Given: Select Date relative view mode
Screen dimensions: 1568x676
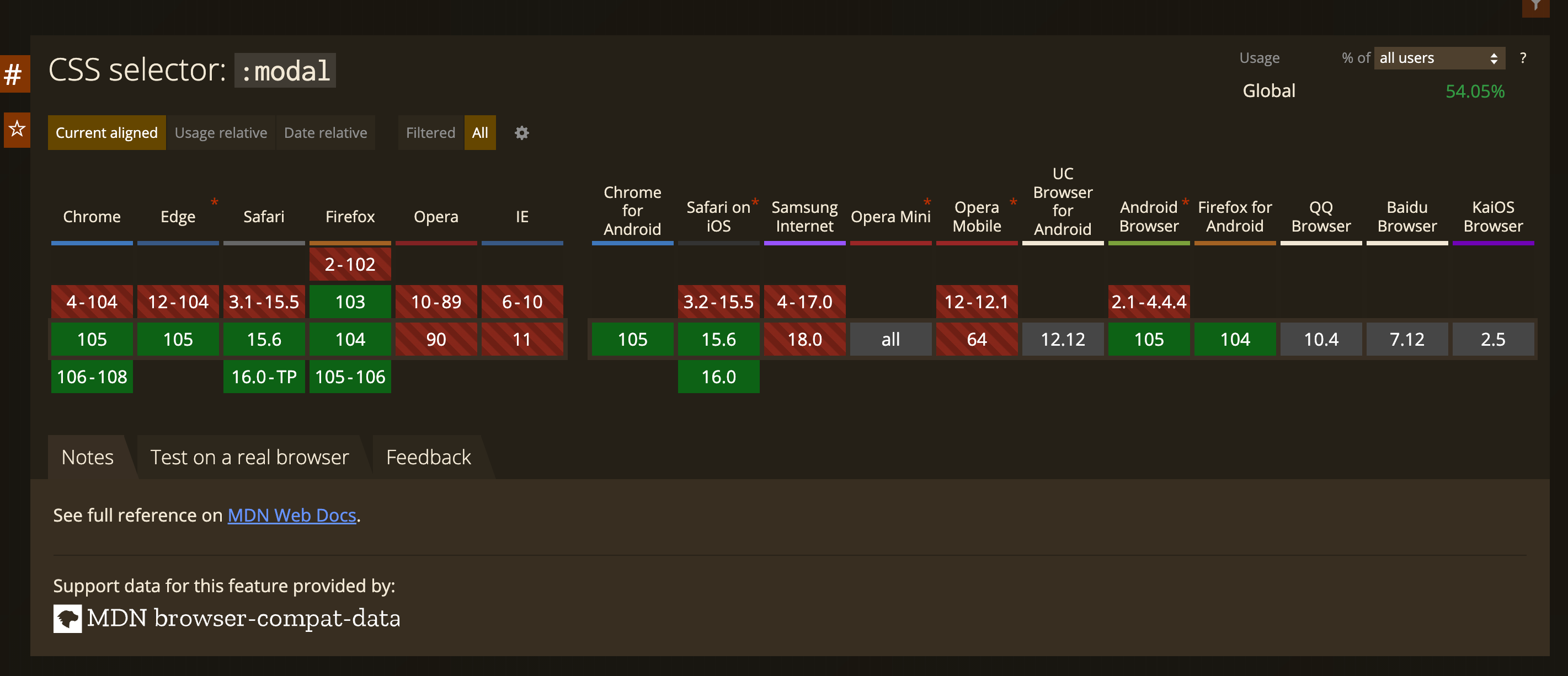Looking at the screenshot, I should coord(325,133).
